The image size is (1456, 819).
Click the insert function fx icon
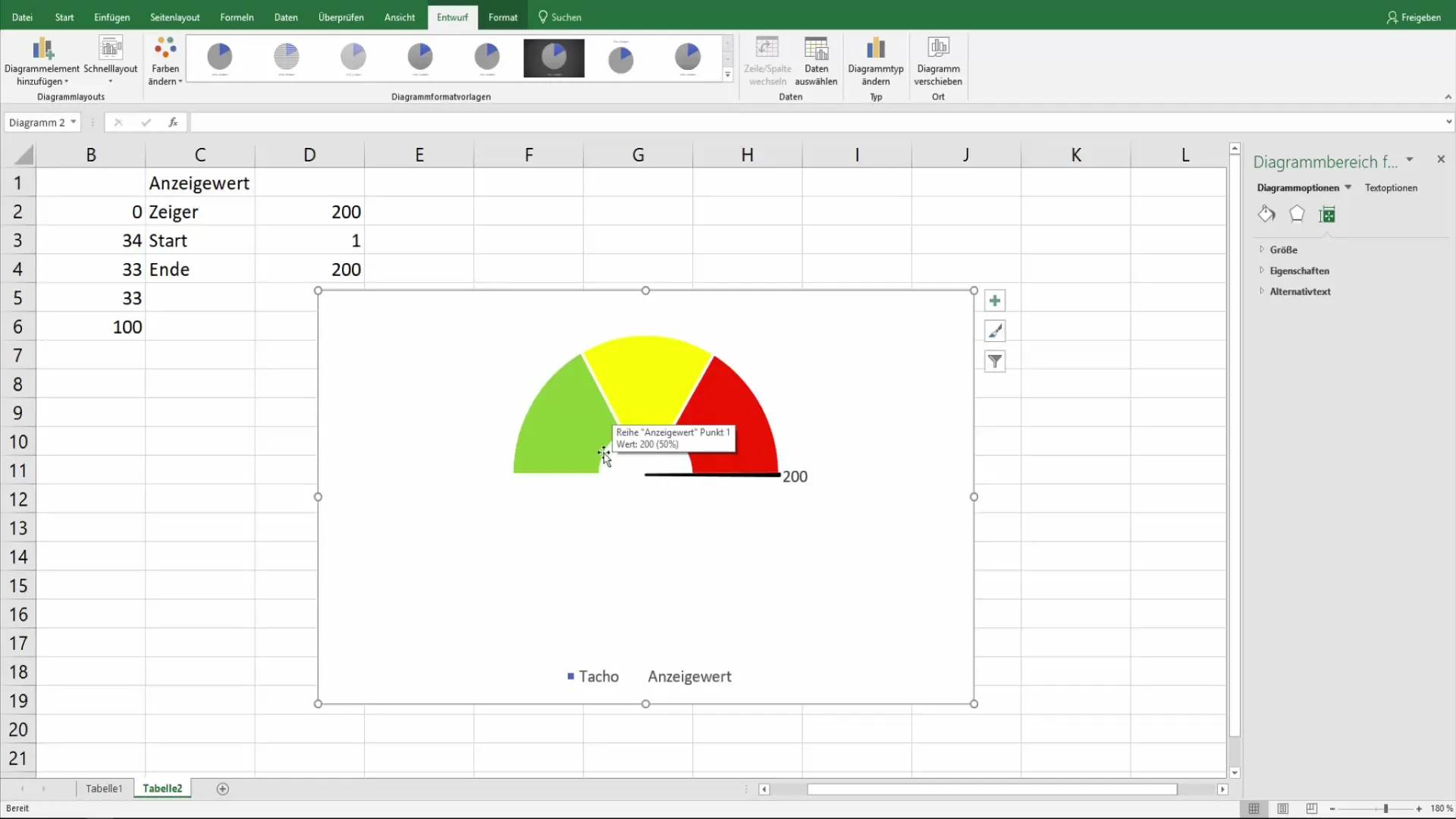click(173, 122)
